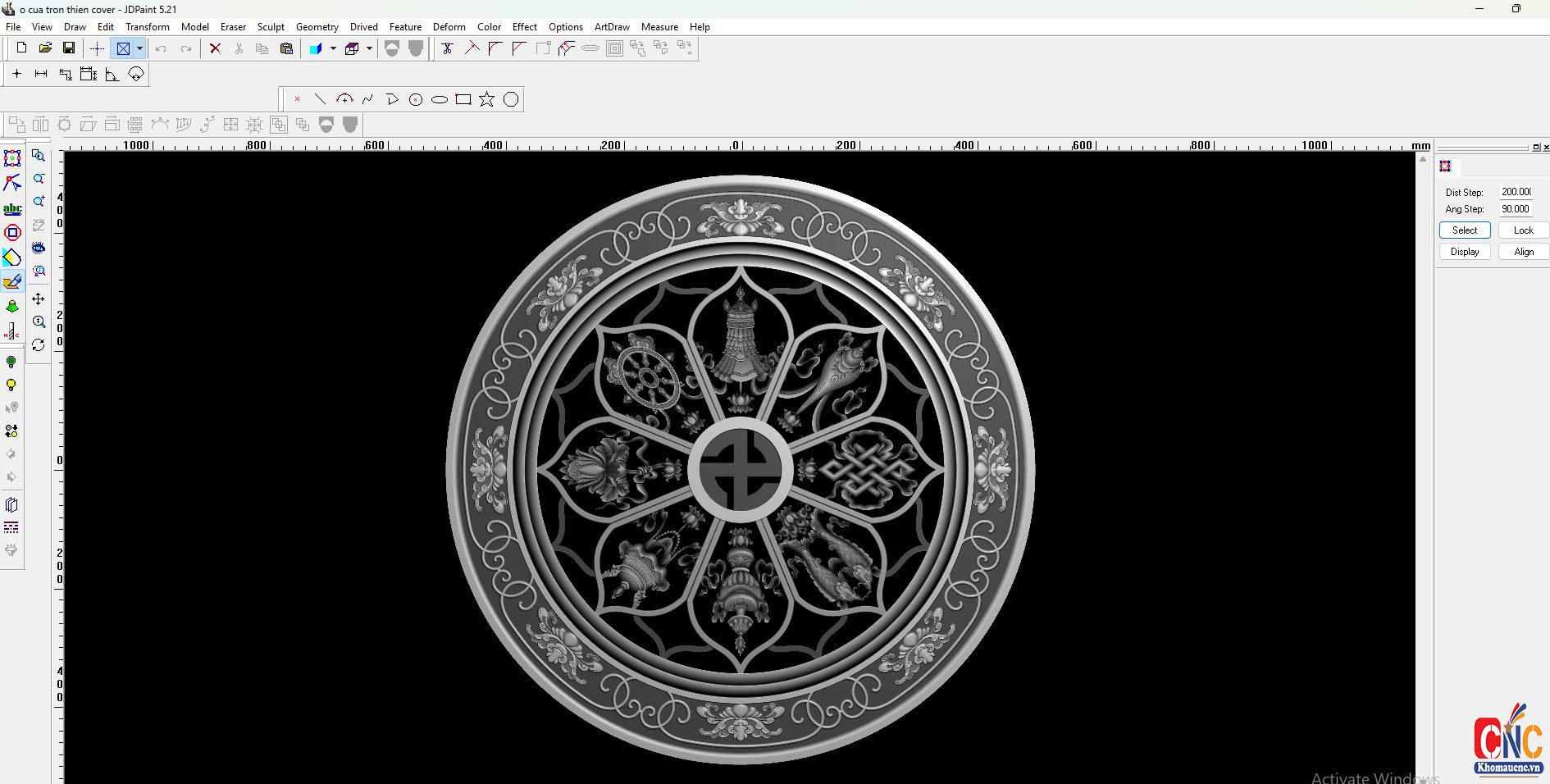This screenshot has height=784, width=1550.
Task: Save the file with the floppy disk icon
Action: (x=69, y=48)
